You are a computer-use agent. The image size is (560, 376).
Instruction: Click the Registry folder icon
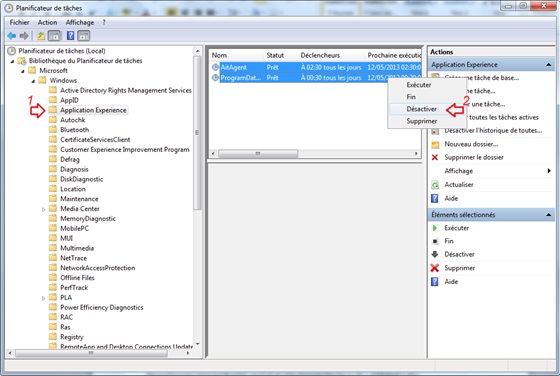(x=53, y=336)
